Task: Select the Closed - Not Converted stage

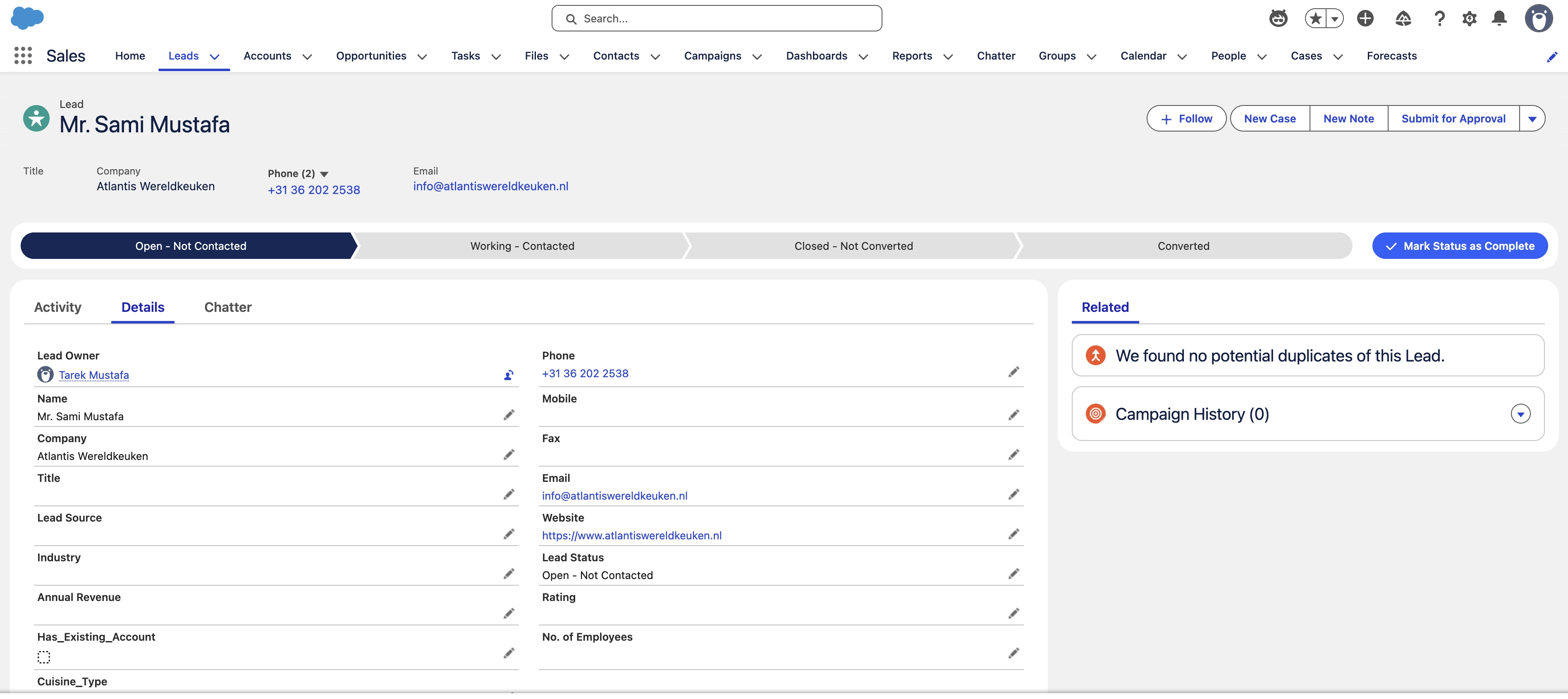Action: [x=853, y=246]
